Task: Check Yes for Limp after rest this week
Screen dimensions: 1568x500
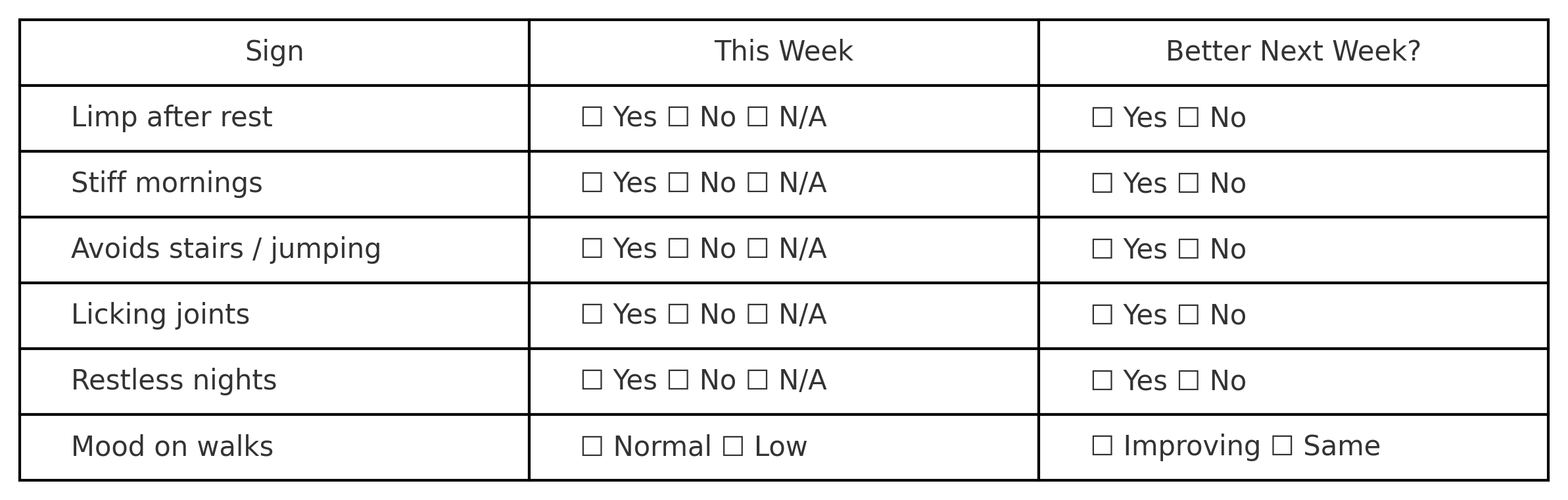Action: click(x=592, y=118)
